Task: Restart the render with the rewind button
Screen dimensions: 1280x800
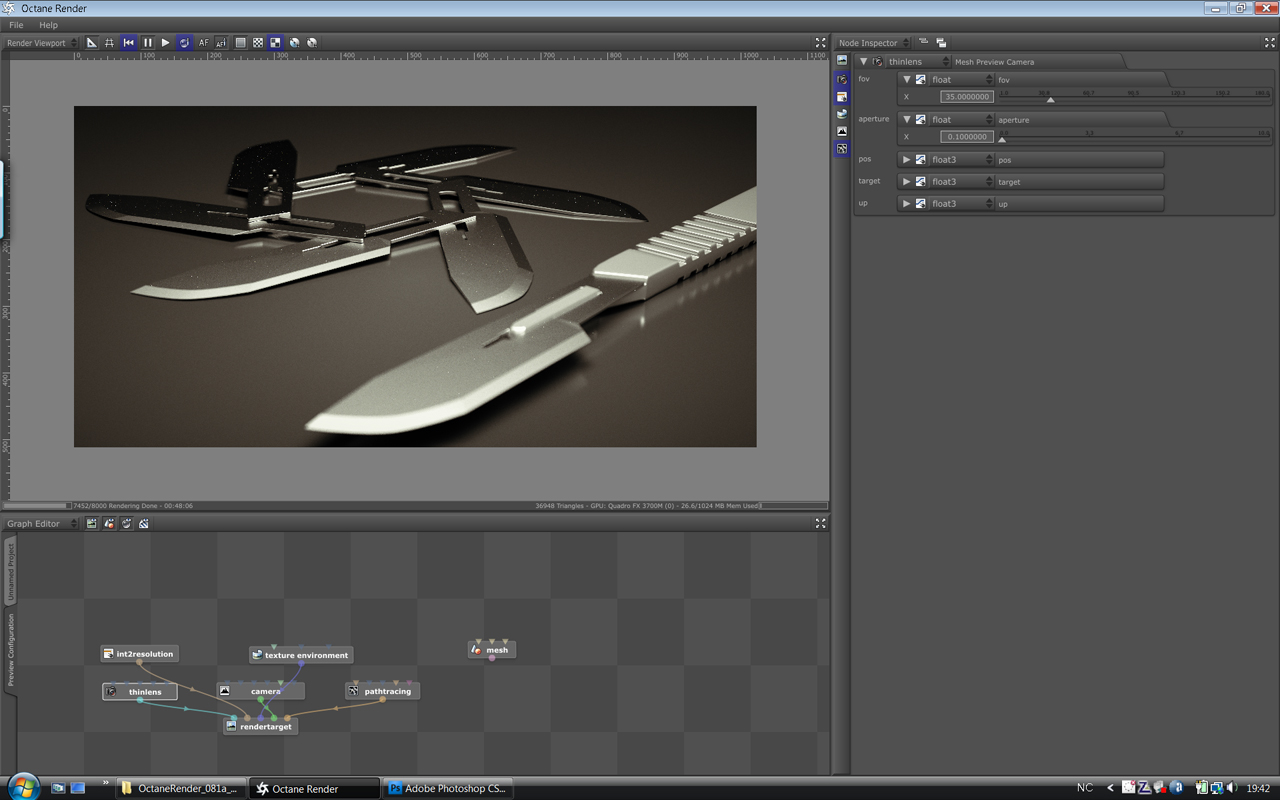Action: pos(129,43)
